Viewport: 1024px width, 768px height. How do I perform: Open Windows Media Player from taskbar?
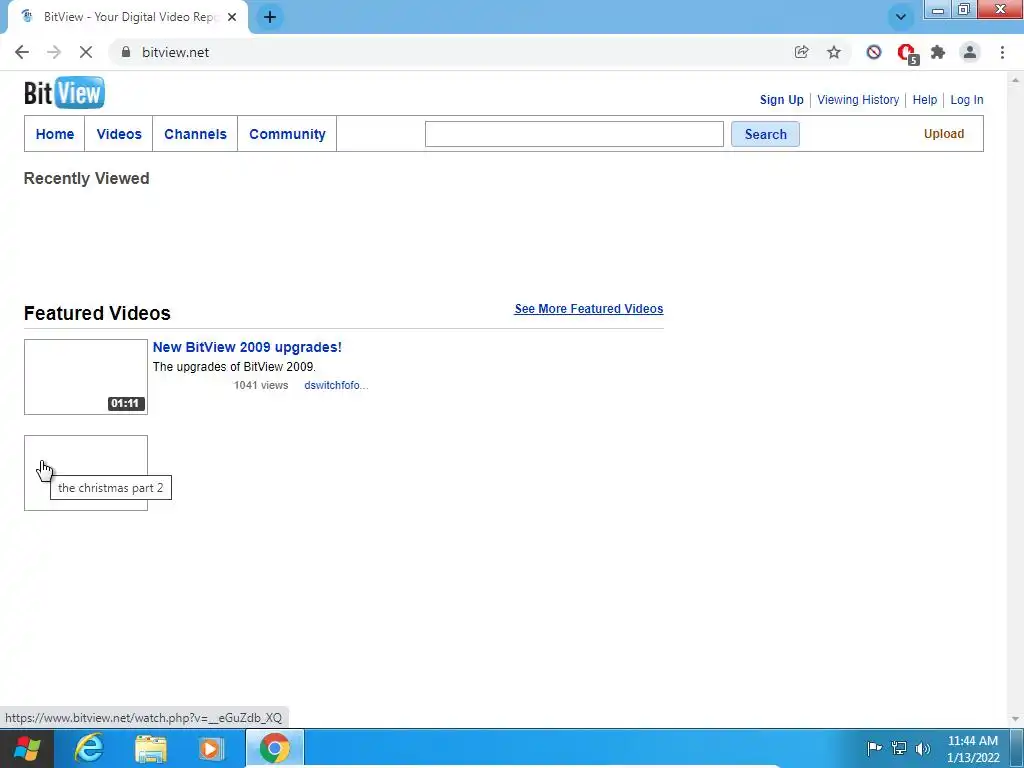point(210,748)
